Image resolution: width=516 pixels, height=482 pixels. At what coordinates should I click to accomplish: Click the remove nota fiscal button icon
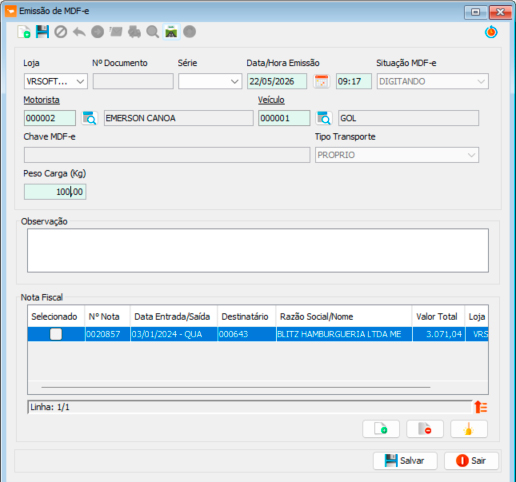tap(425, 429)
